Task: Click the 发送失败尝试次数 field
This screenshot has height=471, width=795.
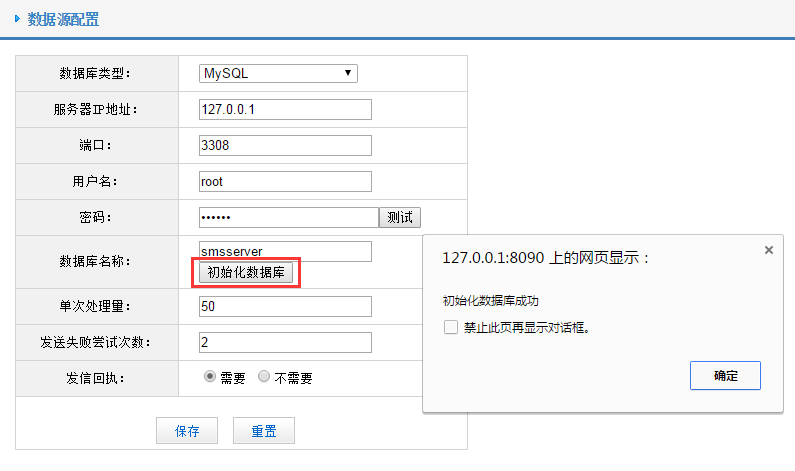Action: point(285,342)
